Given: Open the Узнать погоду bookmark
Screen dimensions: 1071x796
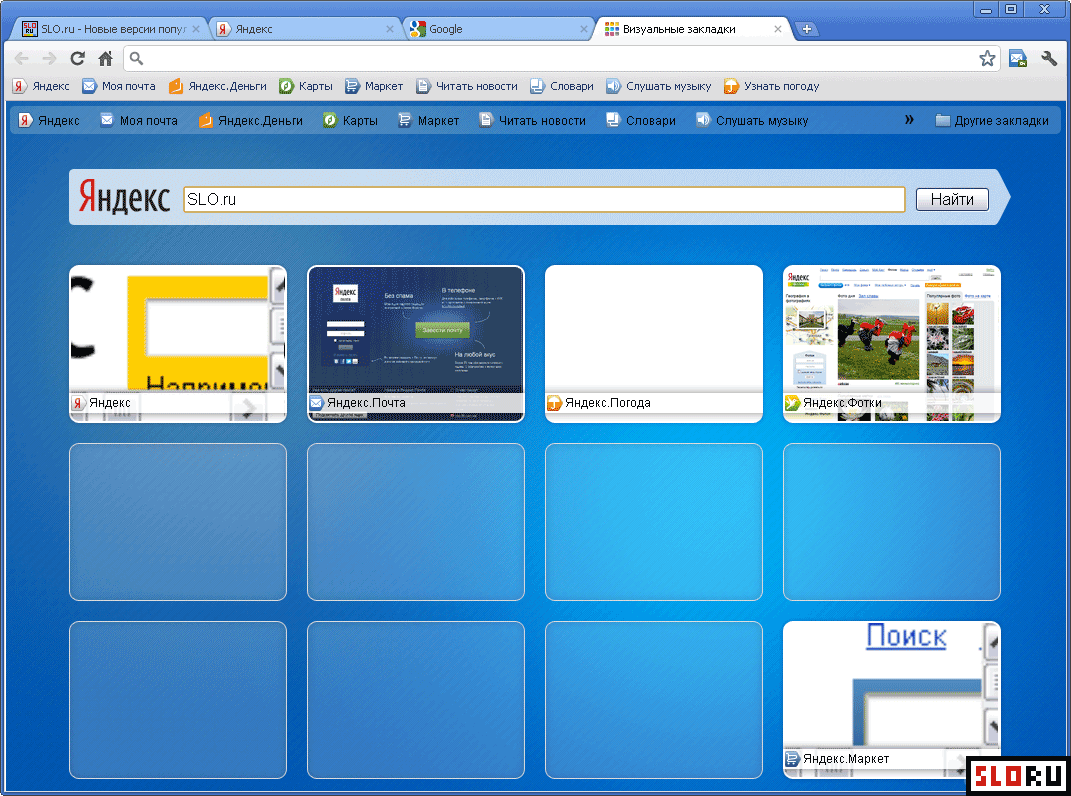Looking at the screenshot, I should click(x=772, y=86).
